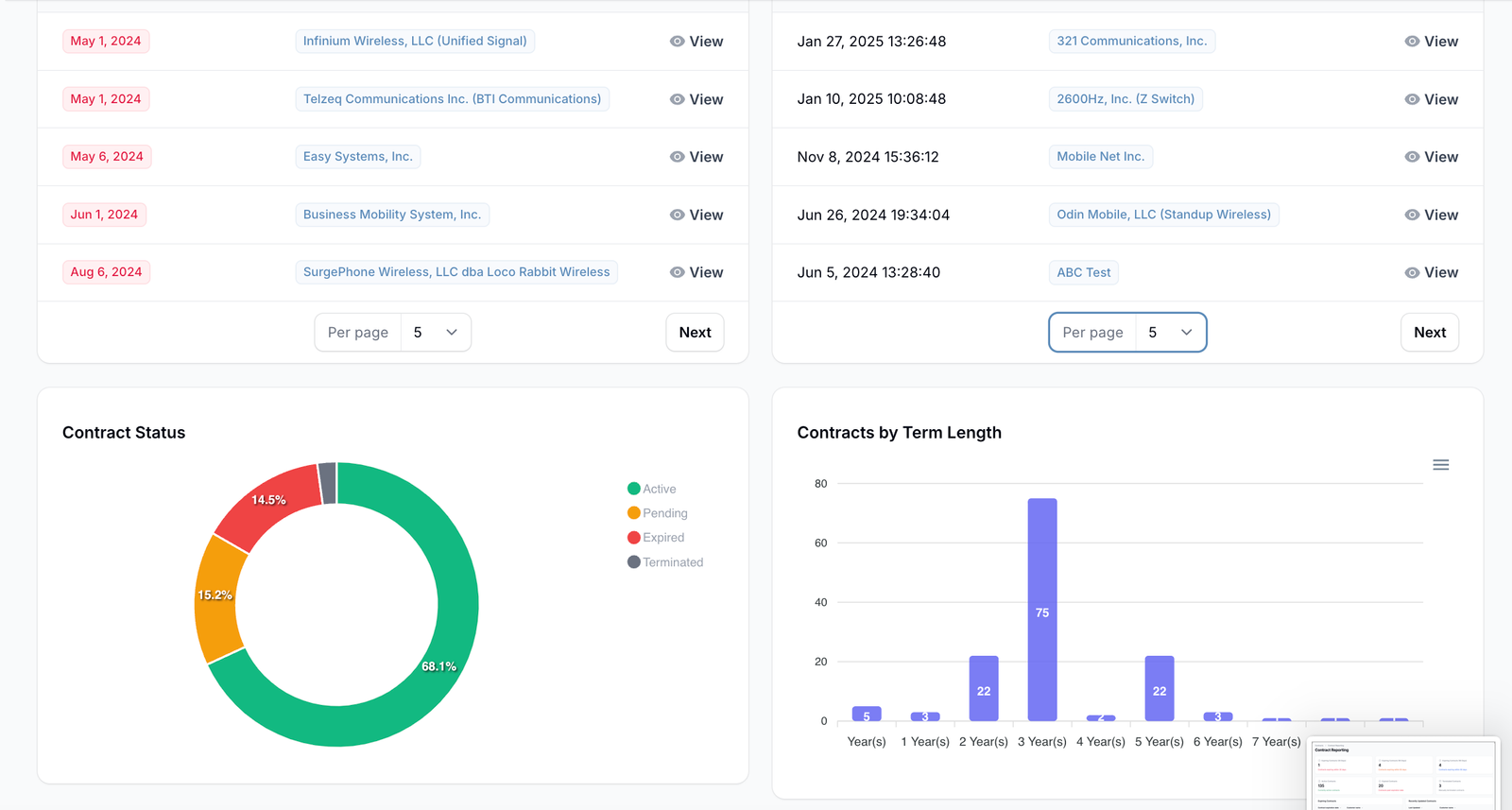The width and height of the screenshot is (1512, 810).
Task: Click the red Expired legend color dot
Action: [x=634, y=538]
